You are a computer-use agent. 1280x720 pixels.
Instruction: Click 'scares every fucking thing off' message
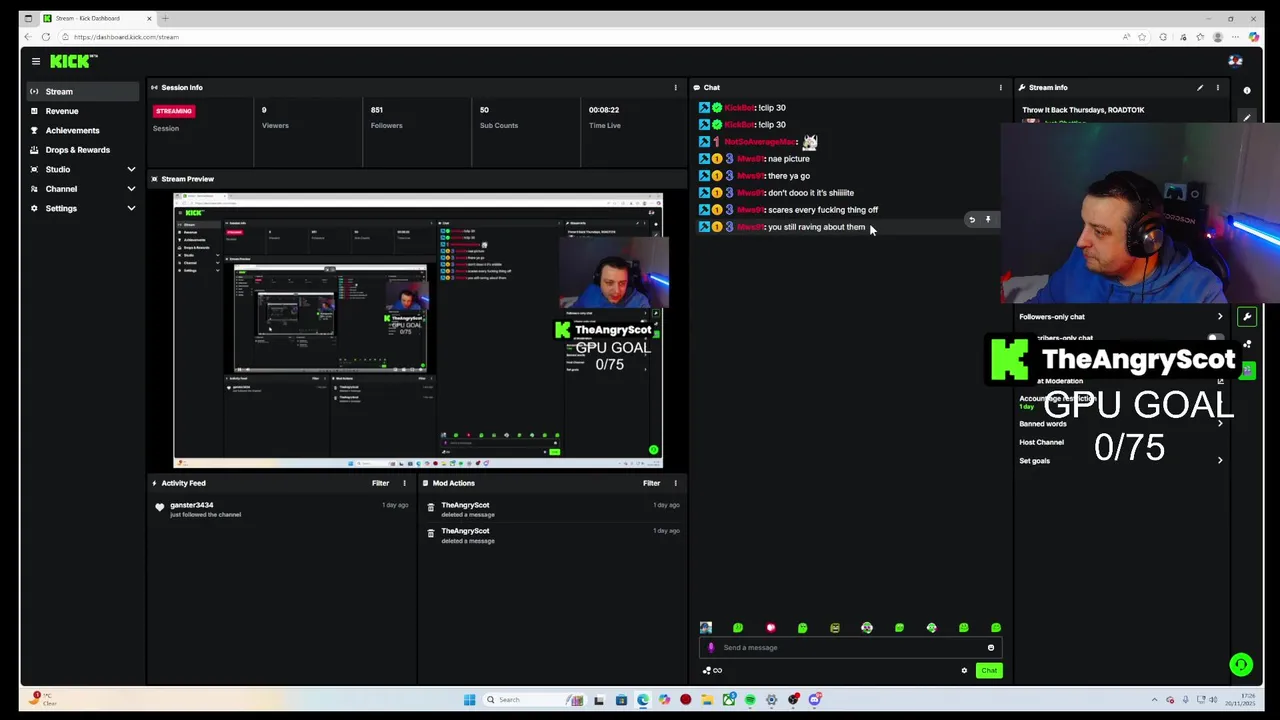(823, 210)
